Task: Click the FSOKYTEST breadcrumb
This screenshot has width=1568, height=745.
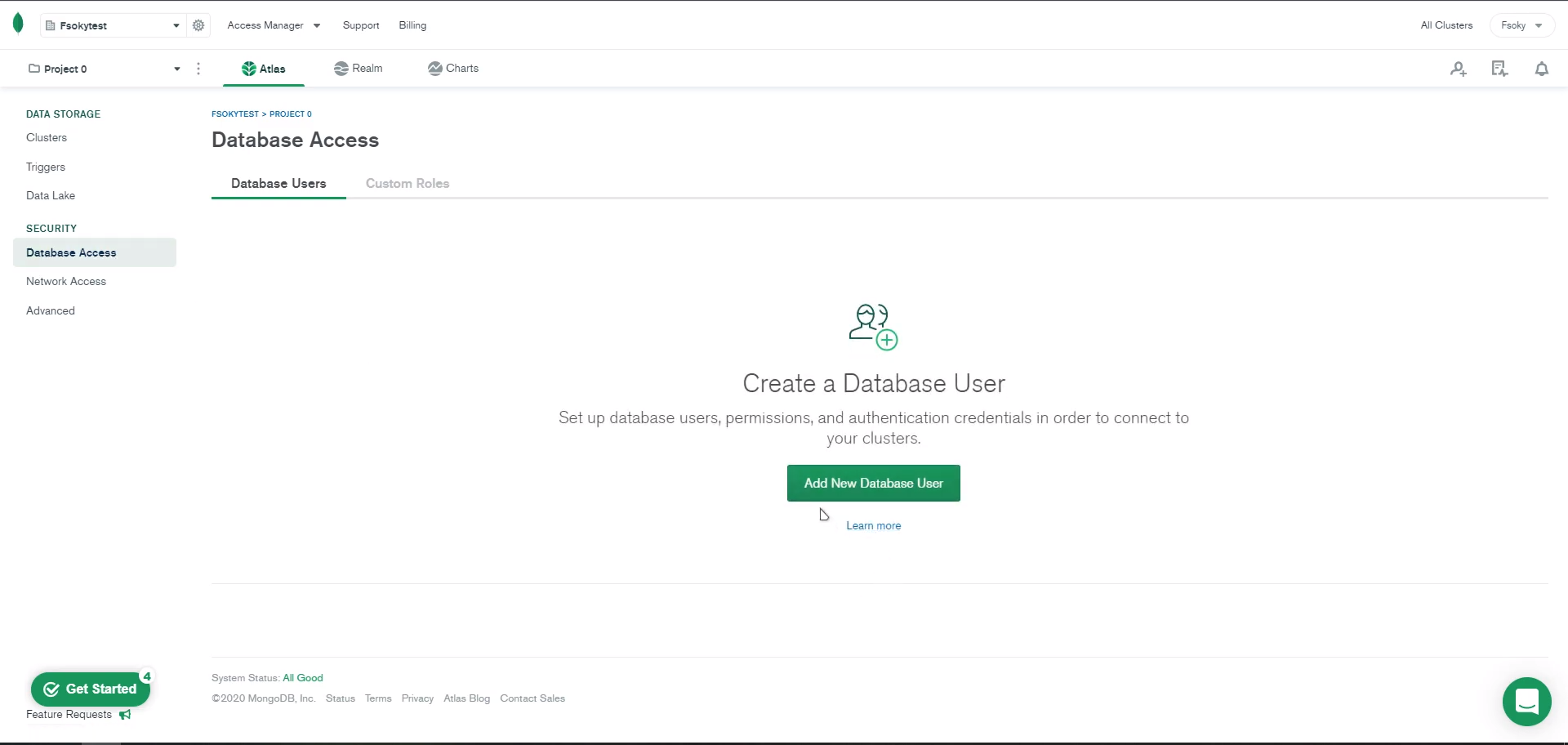Action: coord(235,114)
